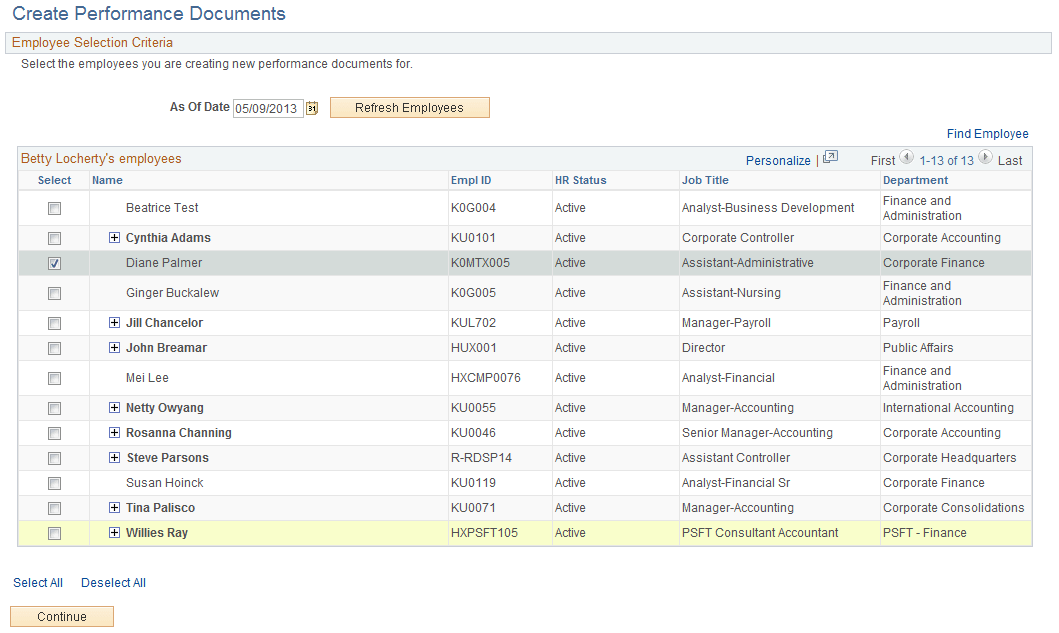This screenshot has width=1059, height=633.
Task: Open the Personalize grid options
Action: 778,159
